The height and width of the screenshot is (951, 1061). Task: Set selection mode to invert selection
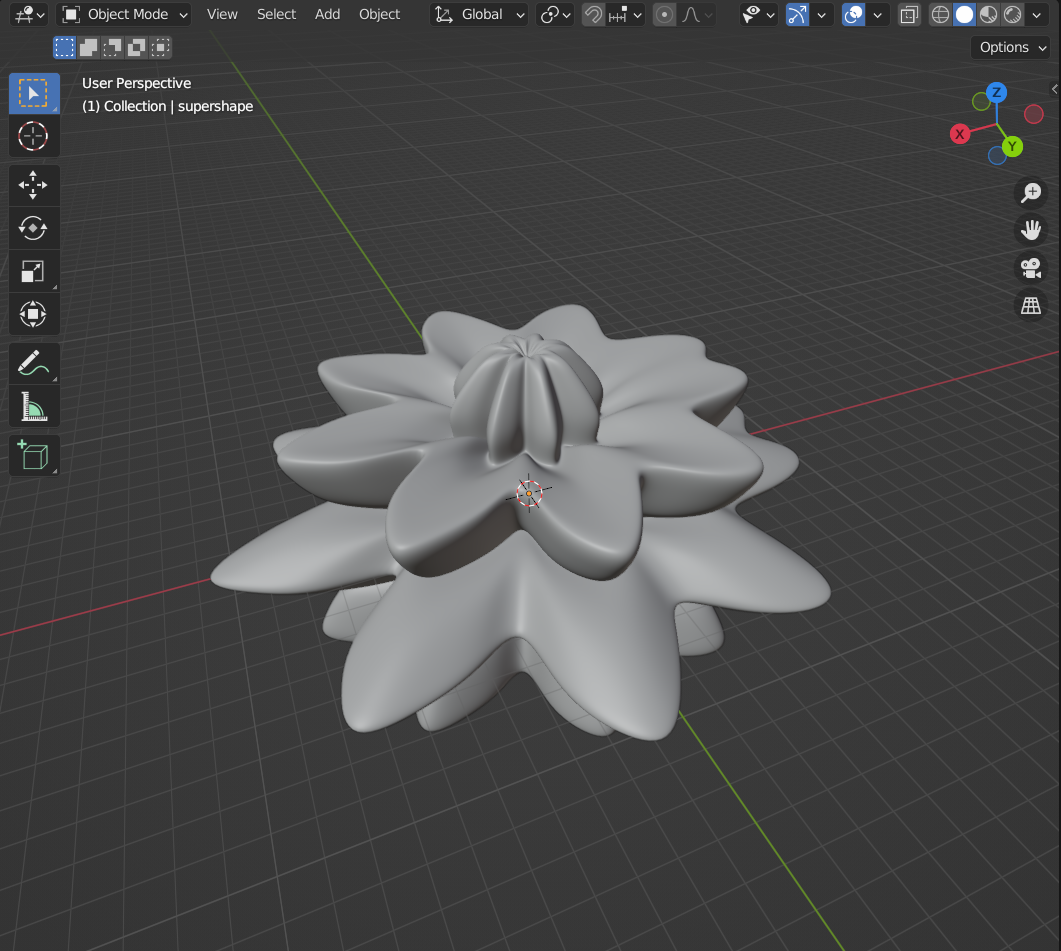[x=137, y=47]
